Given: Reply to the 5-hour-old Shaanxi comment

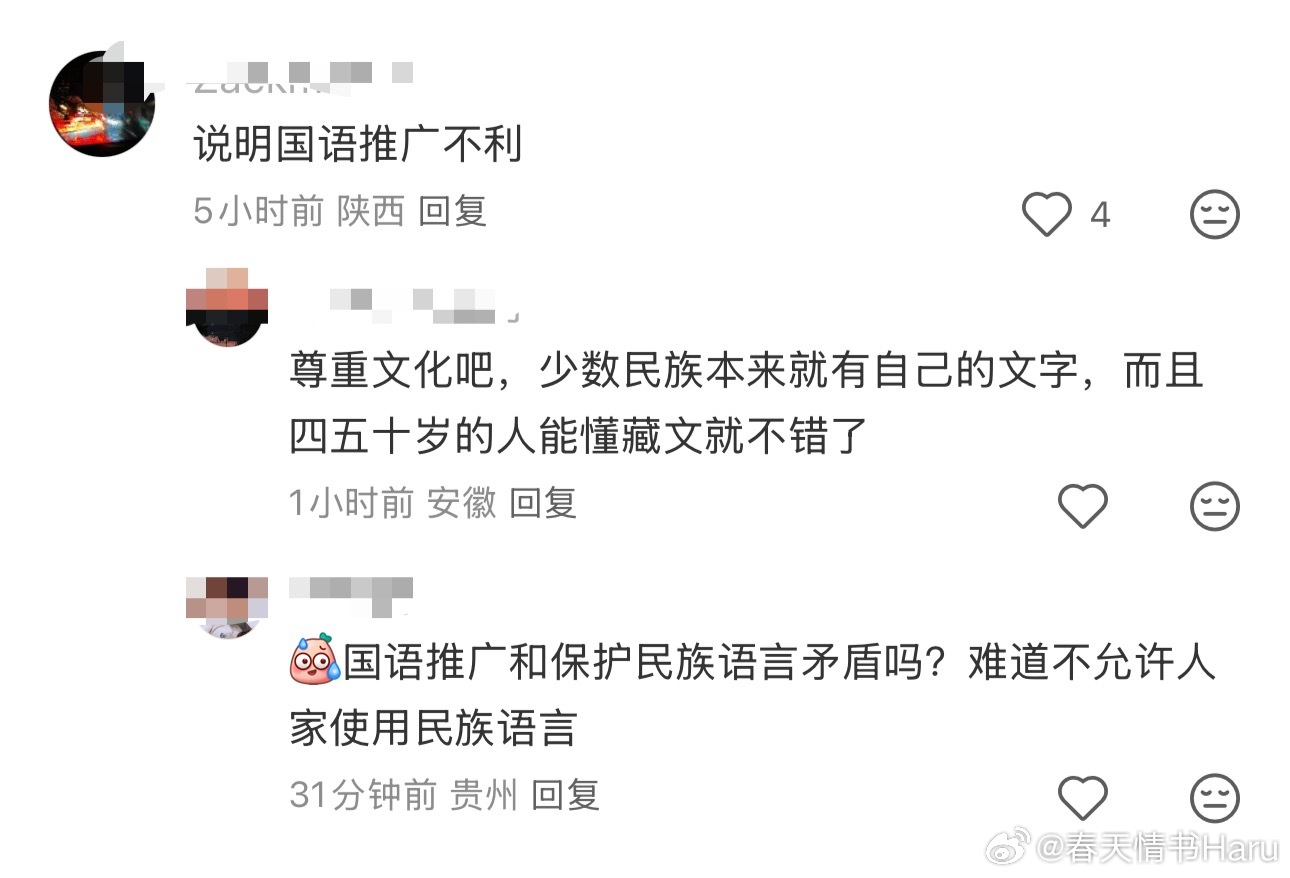Looking at the screenshot, I should tap(452, 211).
